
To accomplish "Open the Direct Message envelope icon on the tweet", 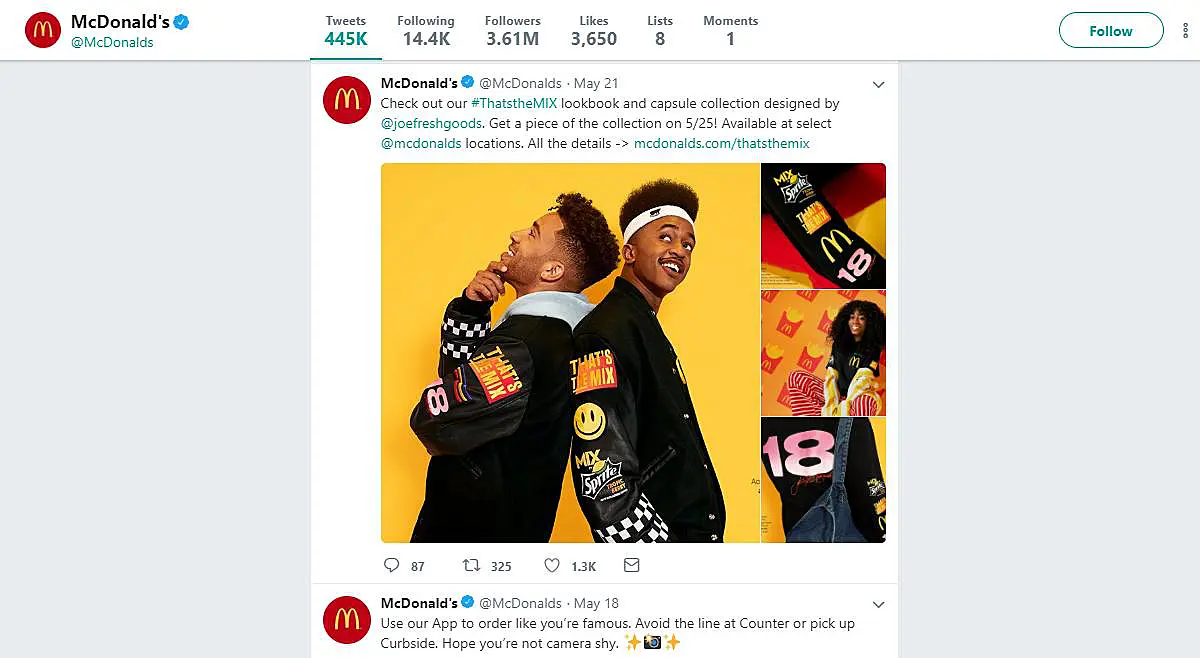I will click(x=631, y=565).
